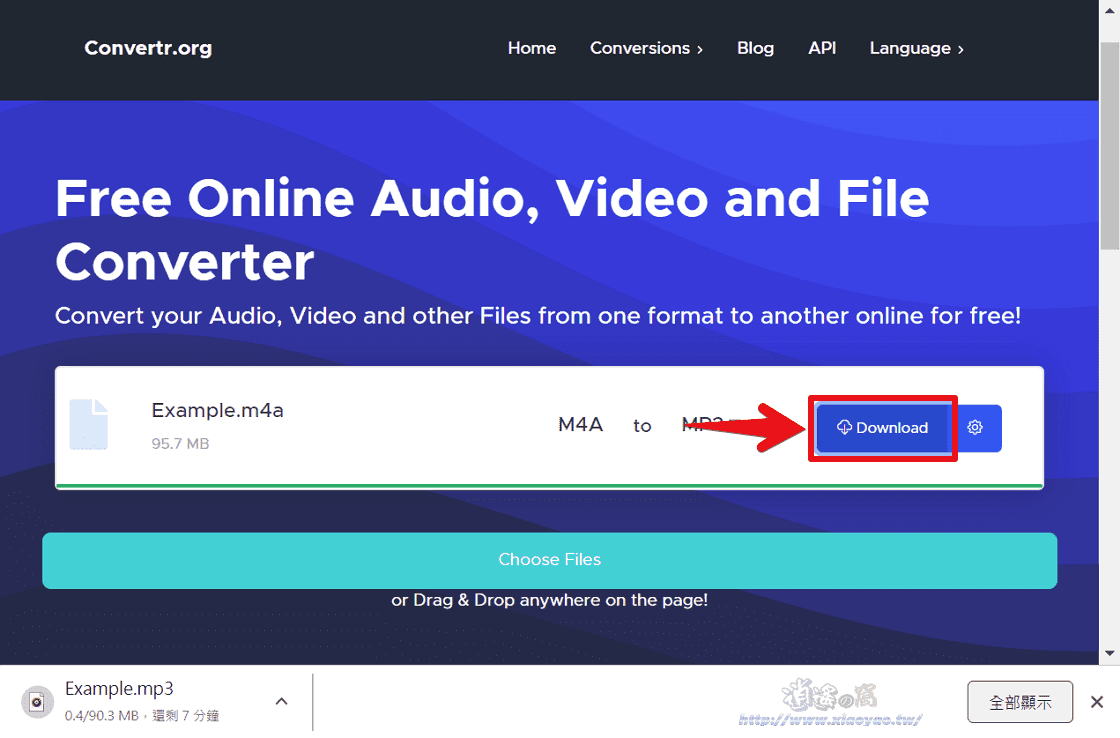Download the converted MP3 file
Image resolution: width=1120 pixels, height=738 pixels.
[882, 427]
